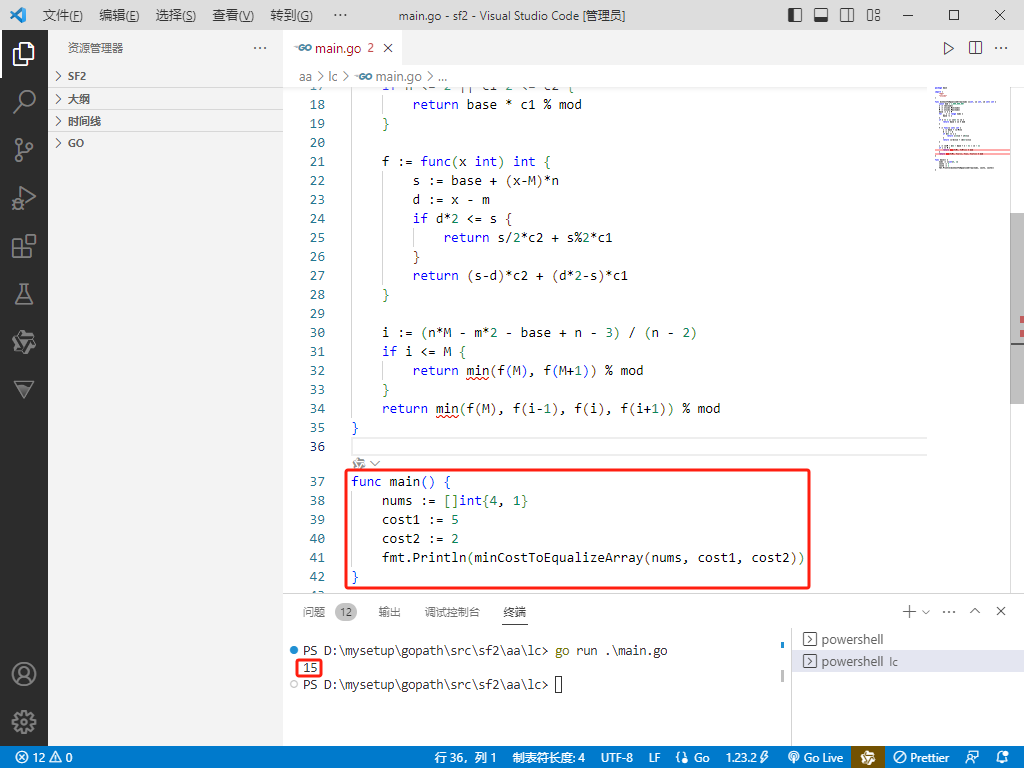Open the notifications bell in status bar
The width and height of the screenshot is (1024, 768).
1002,757
